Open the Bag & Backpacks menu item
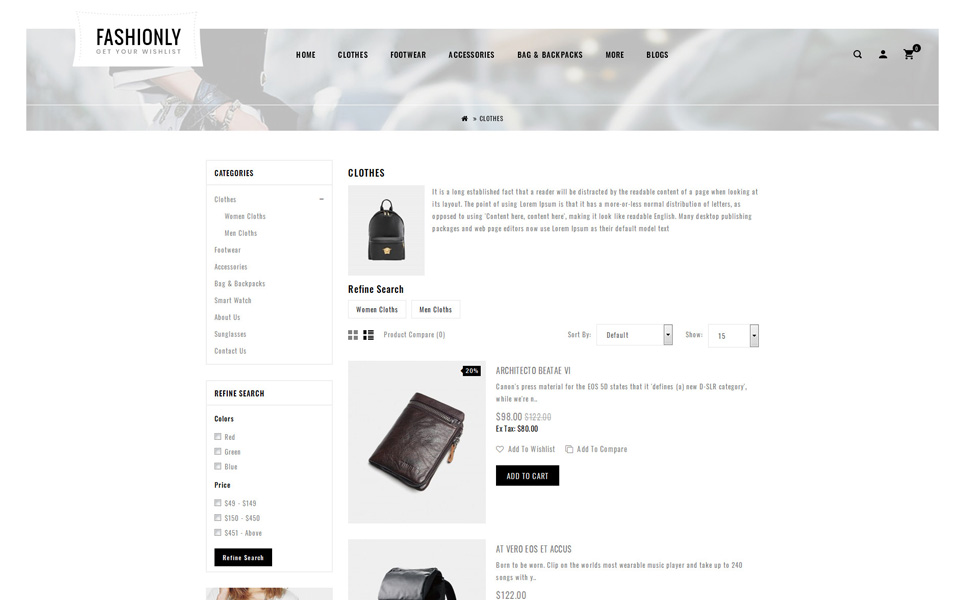This screenshot has height=600, width=965. coord(550,55)
